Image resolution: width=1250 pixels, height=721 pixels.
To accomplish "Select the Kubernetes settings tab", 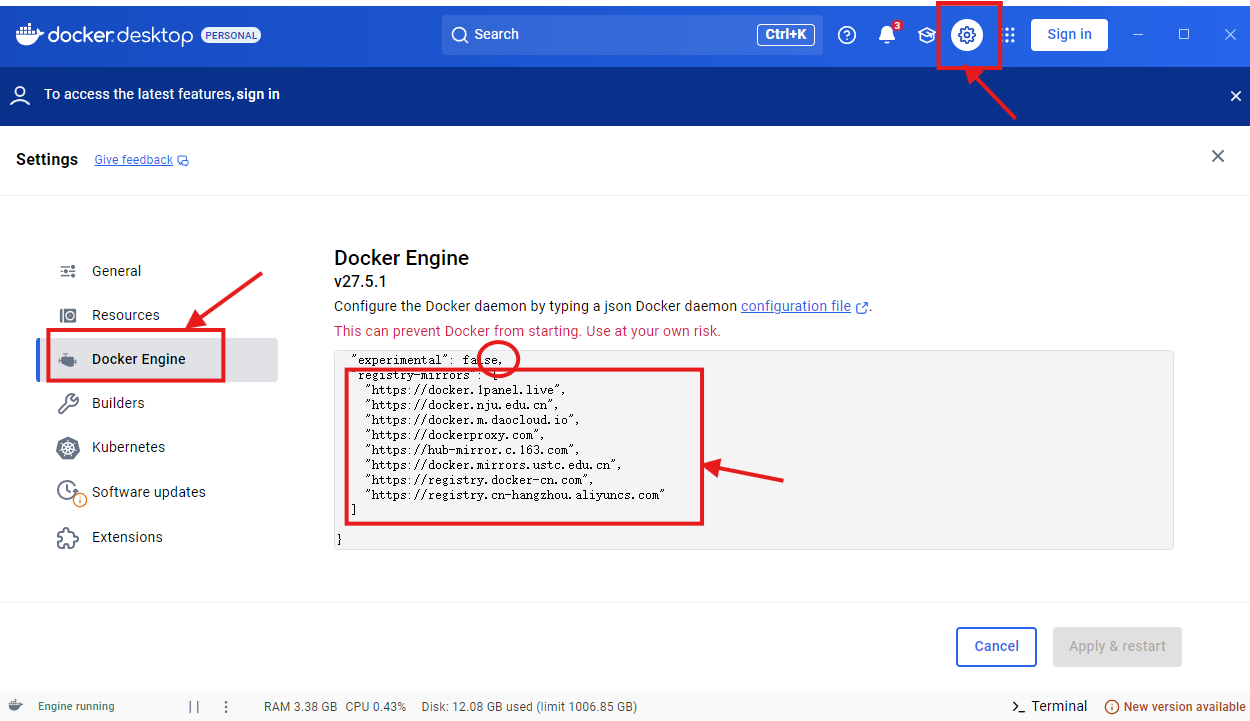I will 157,447.
